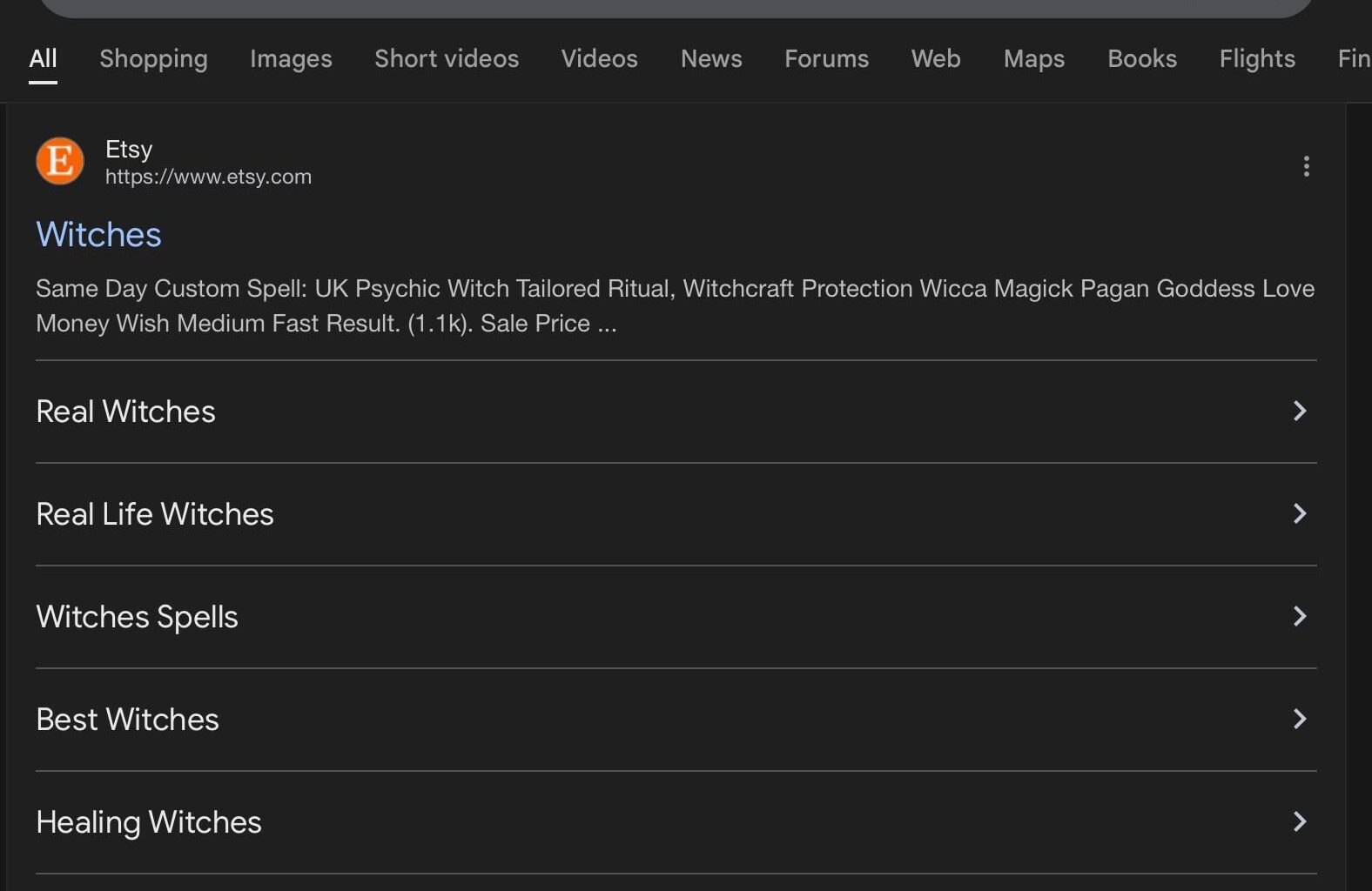Expand the Best Witches row
The image size is (1372, 891).
tap(1299, 720)
